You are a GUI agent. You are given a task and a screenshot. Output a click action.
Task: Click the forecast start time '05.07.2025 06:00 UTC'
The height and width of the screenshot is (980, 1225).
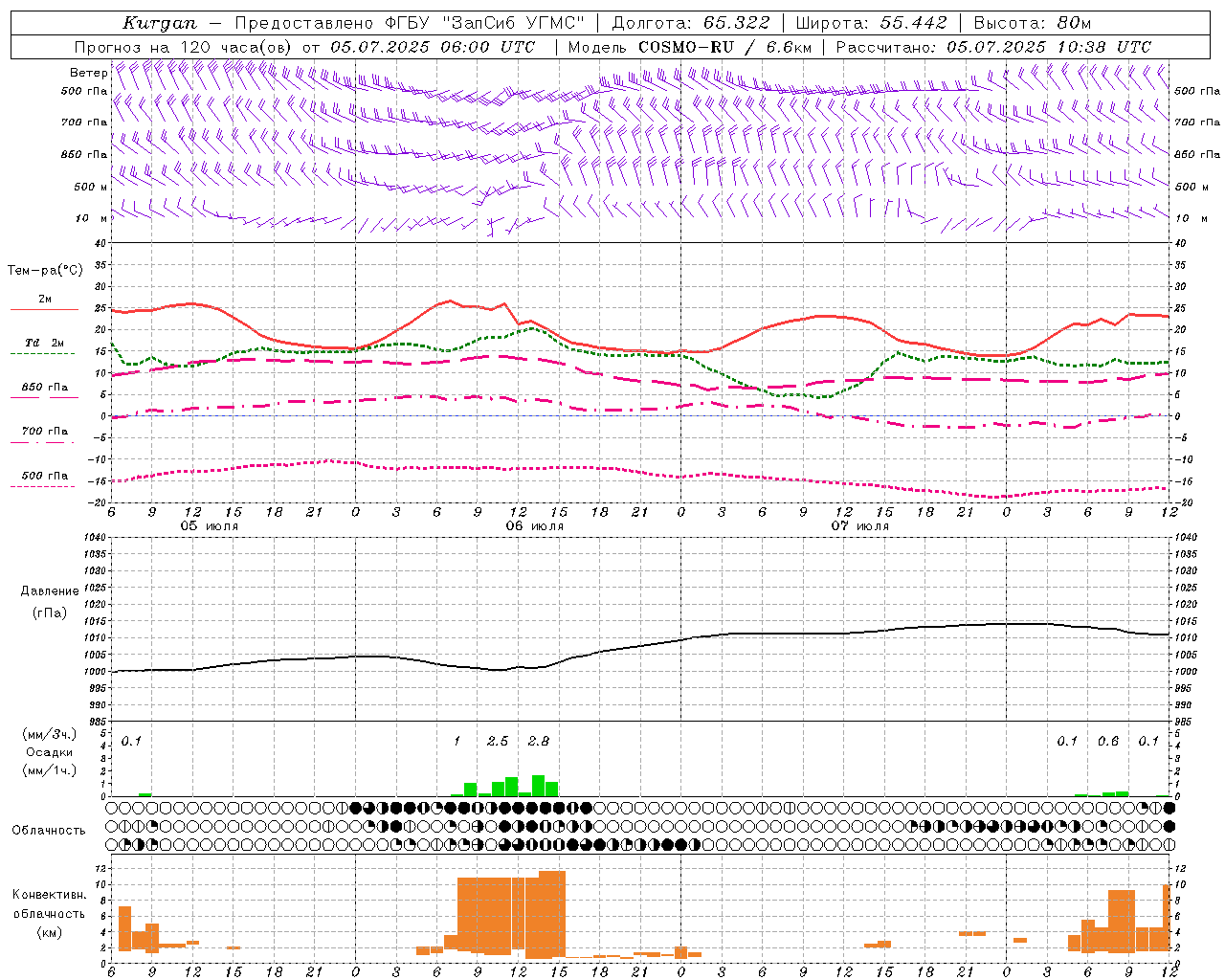click(433, 47)
